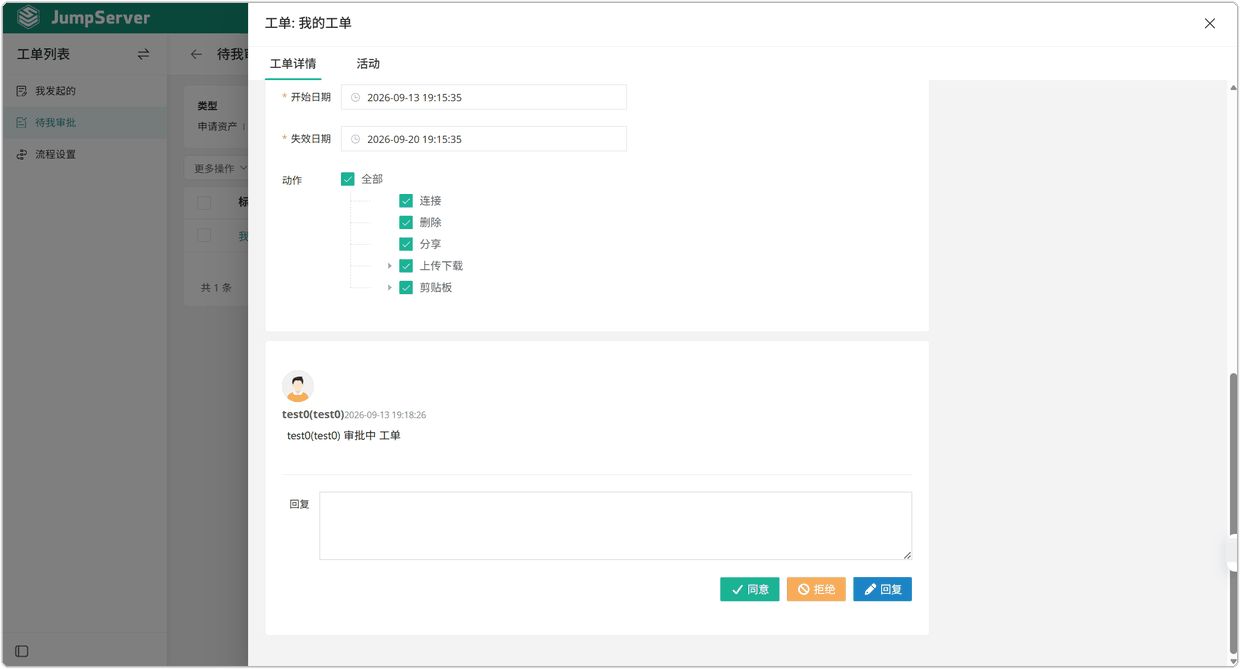Image resolution: width=1240 pixels, height=669 pixels.
Task: Click the drawer's vertical scrollbar
Action: coord(1233,513)
